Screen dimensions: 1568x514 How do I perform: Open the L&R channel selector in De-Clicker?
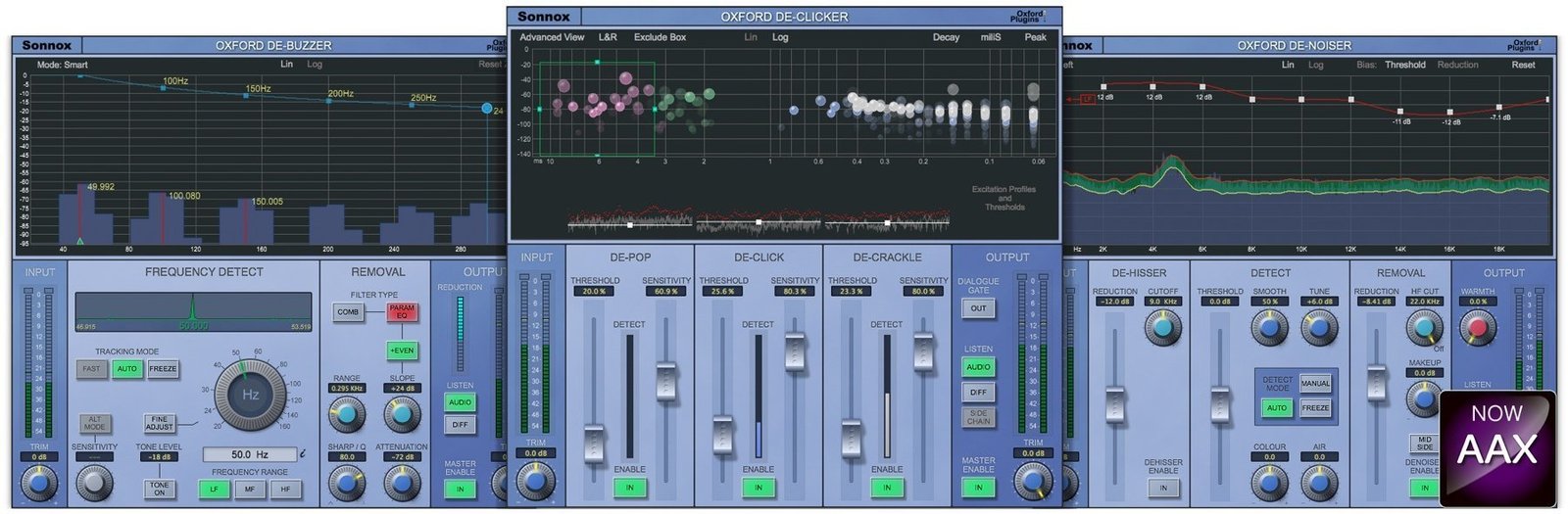coord(608,37)
